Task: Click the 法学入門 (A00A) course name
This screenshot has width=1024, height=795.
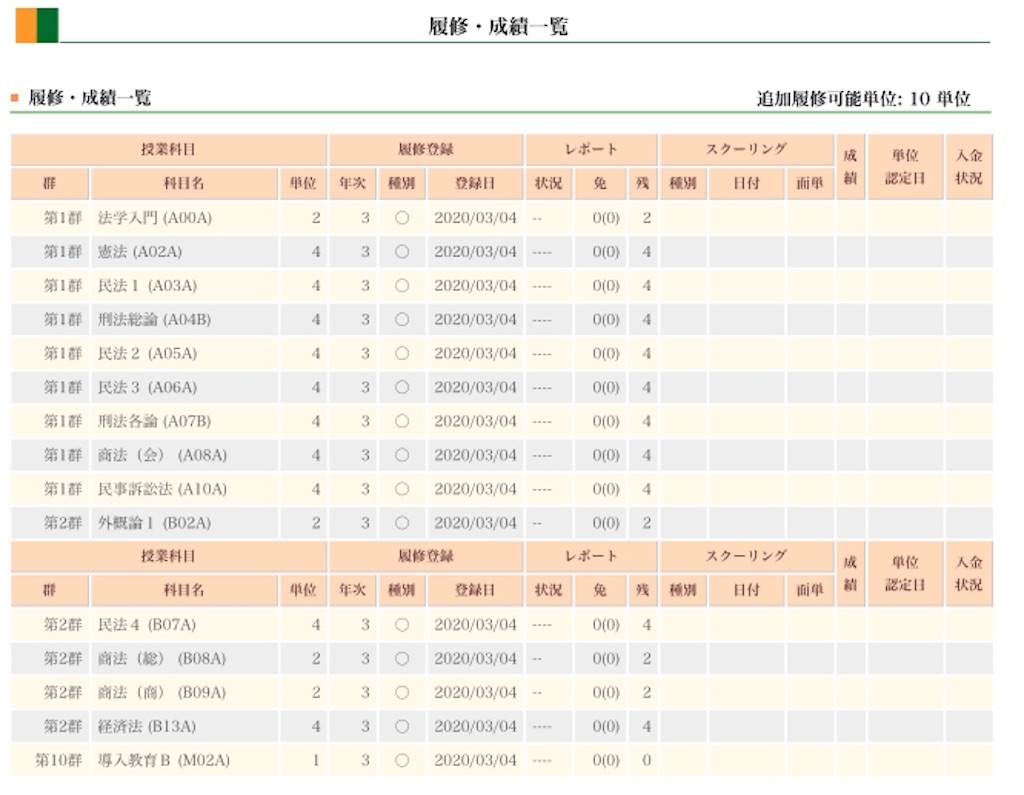Action: 155,218
